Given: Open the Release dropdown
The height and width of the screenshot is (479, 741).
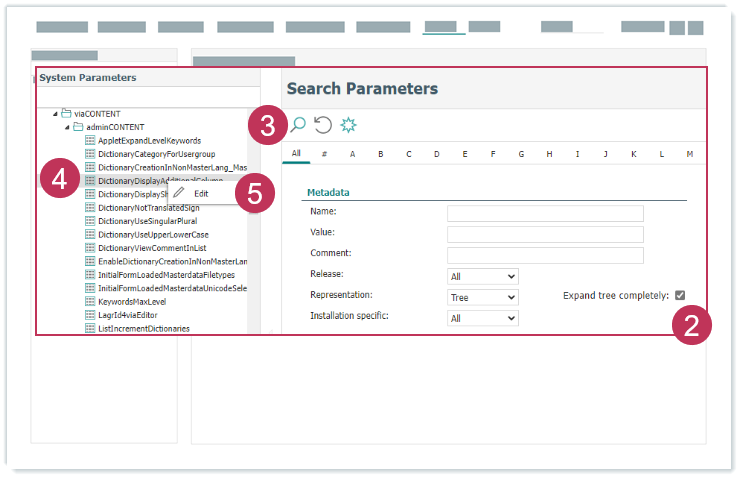Looking at the screenshot, I should [483, 276].
